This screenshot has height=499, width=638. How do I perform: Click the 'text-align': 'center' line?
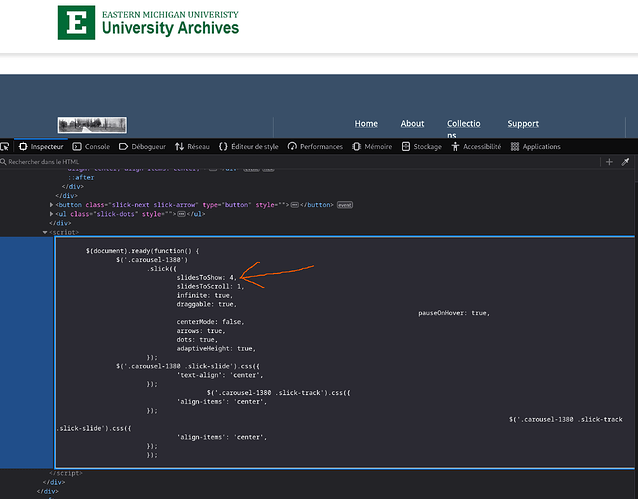point(220,375)
